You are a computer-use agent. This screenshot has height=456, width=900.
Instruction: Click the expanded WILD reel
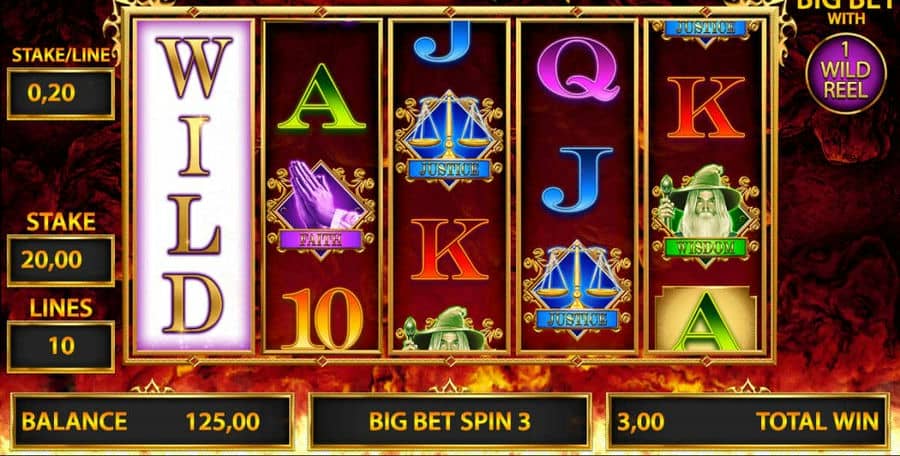[193, 186]
